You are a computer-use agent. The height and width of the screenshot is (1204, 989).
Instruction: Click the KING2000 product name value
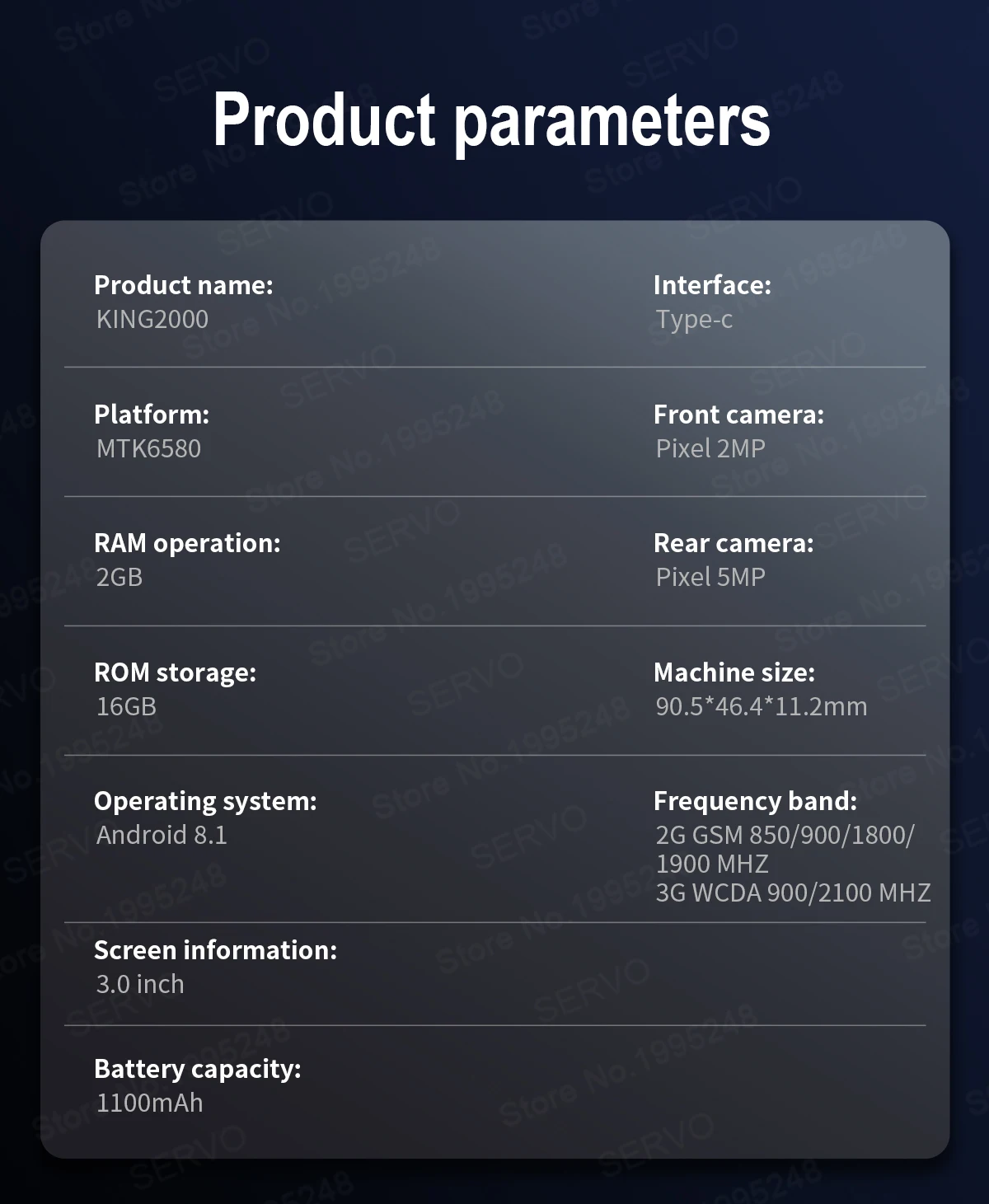[x=152, y=320]
